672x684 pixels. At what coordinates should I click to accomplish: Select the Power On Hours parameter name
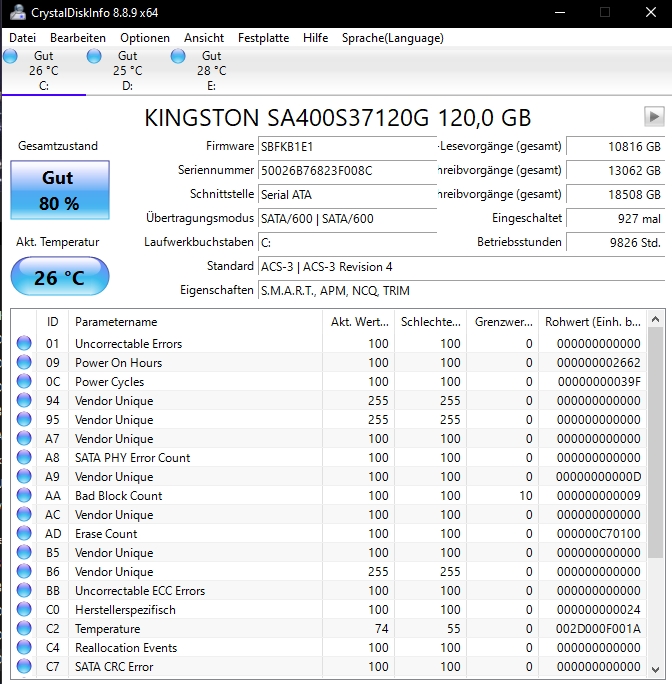[118, 363]
